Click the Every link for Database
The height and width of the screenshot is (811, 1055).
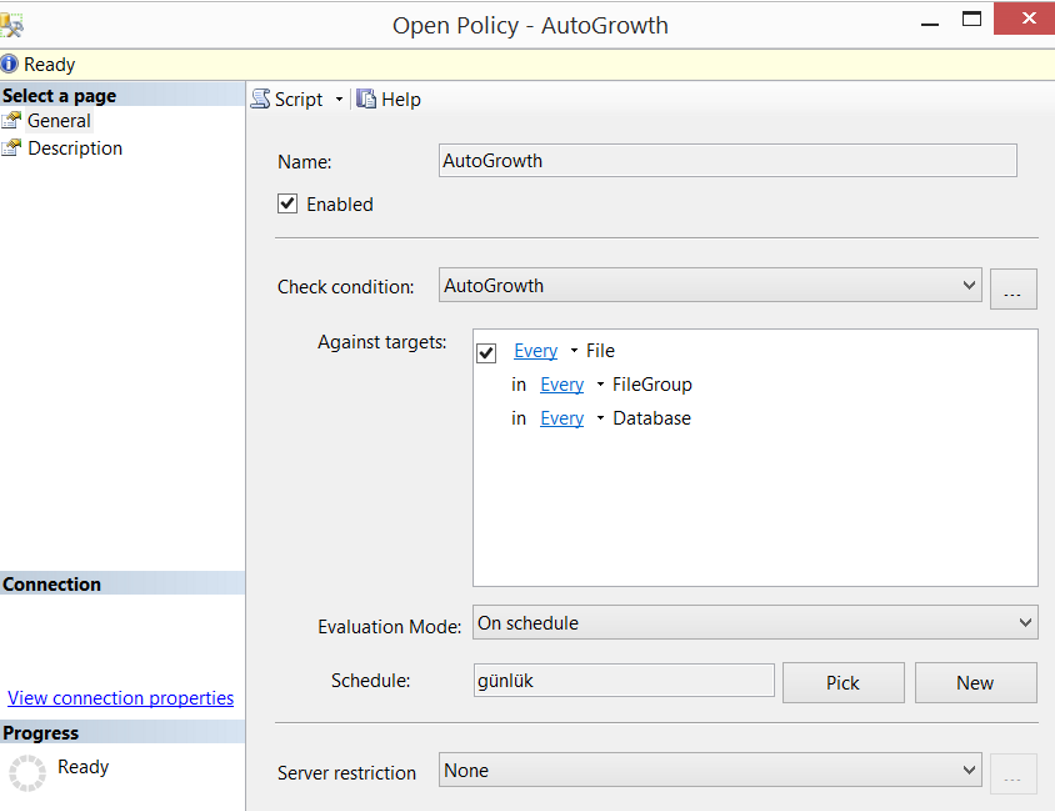point(562,418)
